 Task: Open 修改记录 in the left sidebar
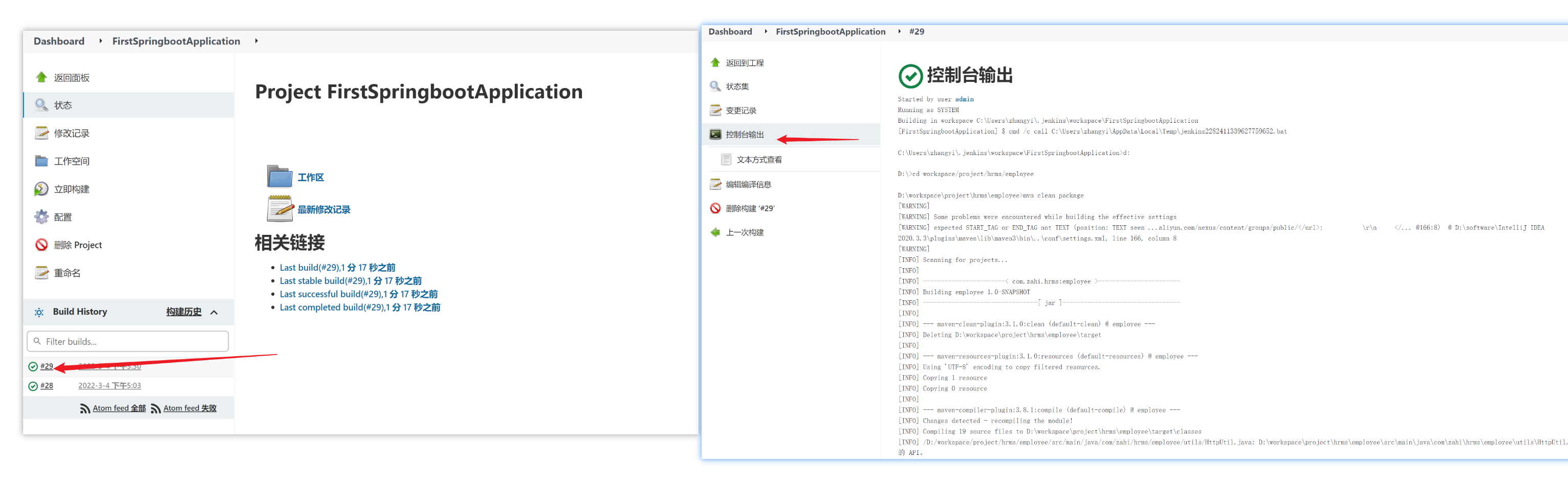pyautogui.click(x=72, y=134)
